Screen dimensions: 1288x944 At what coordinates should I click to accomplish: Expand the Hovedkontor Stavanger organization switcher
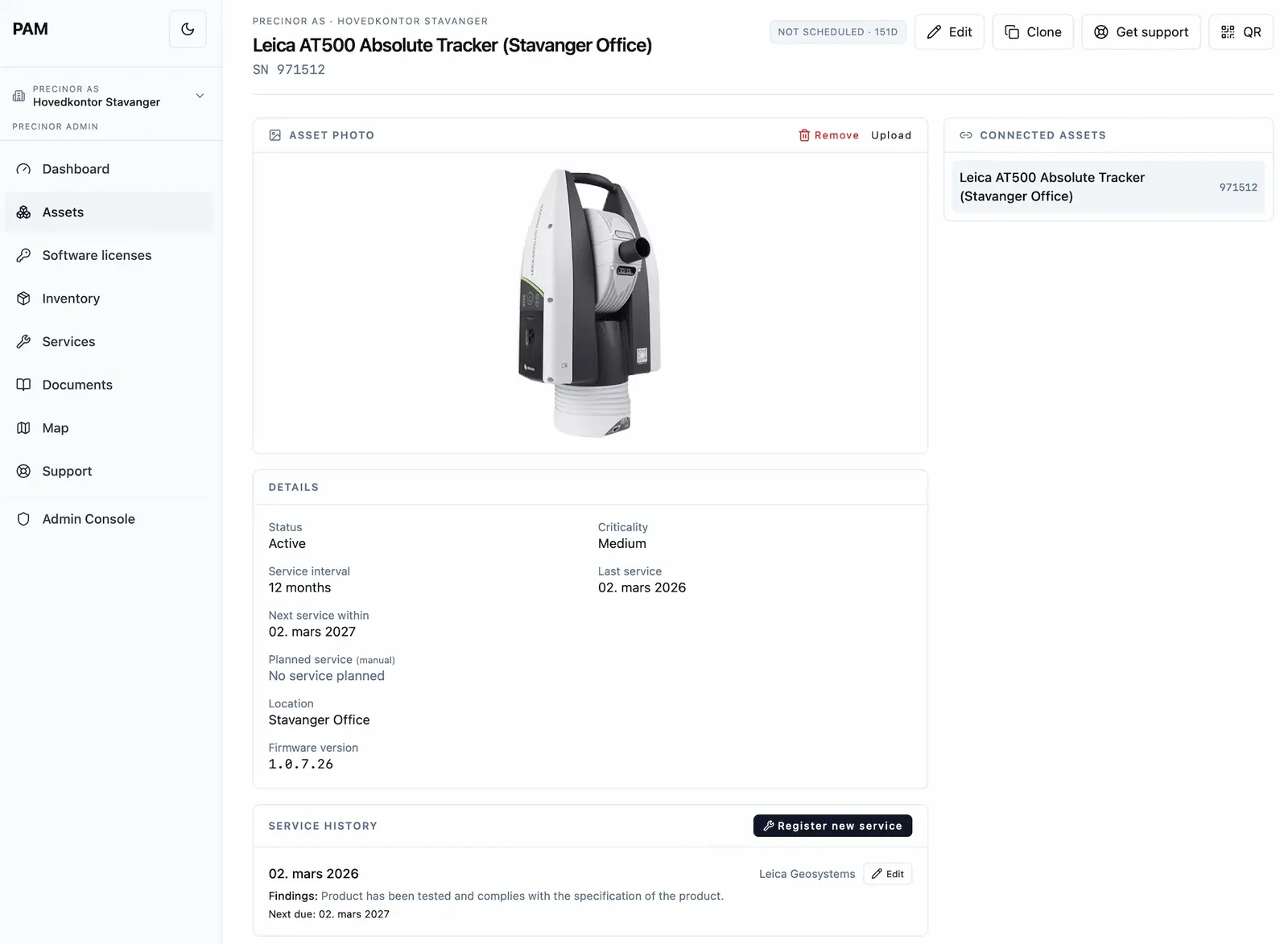click(110, 96)
